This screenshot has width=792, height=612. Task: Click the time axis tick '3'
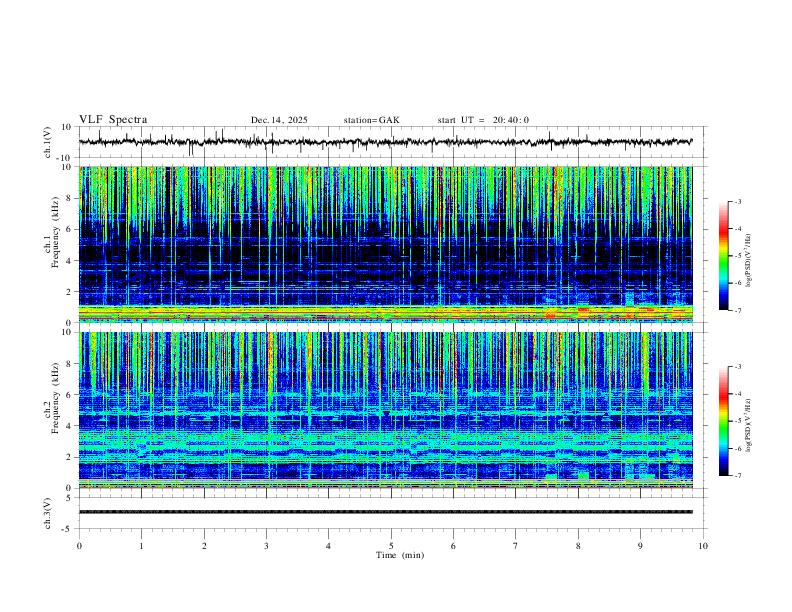pos(266,546)
